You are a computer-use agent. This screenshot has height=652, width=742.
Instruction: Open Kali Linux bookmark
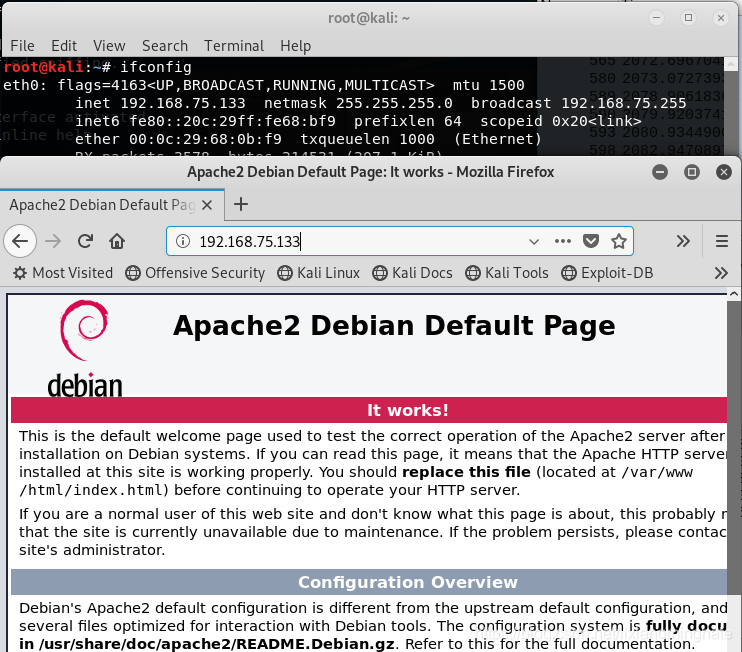tap(318, 273)
